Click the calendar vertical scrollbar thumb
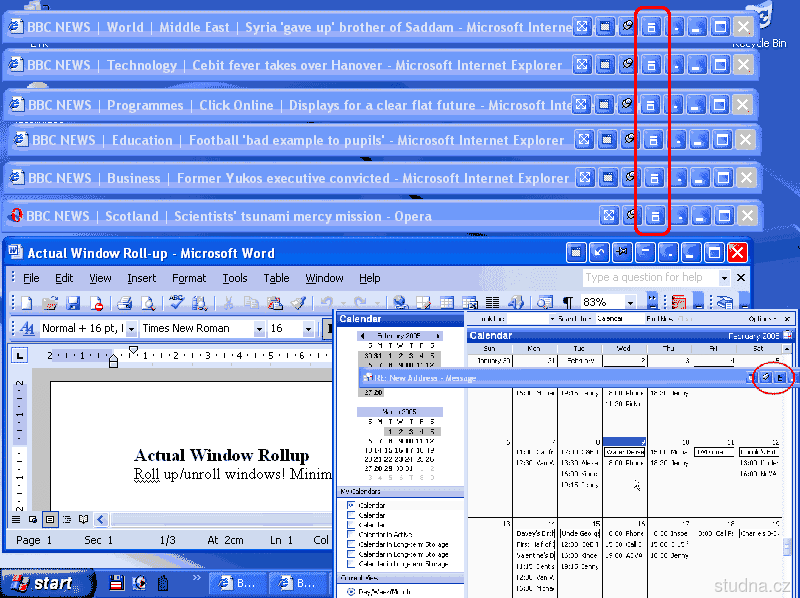The width and height of the screenshot is (800, 598). pyautogui.click(x=788, y=546)
